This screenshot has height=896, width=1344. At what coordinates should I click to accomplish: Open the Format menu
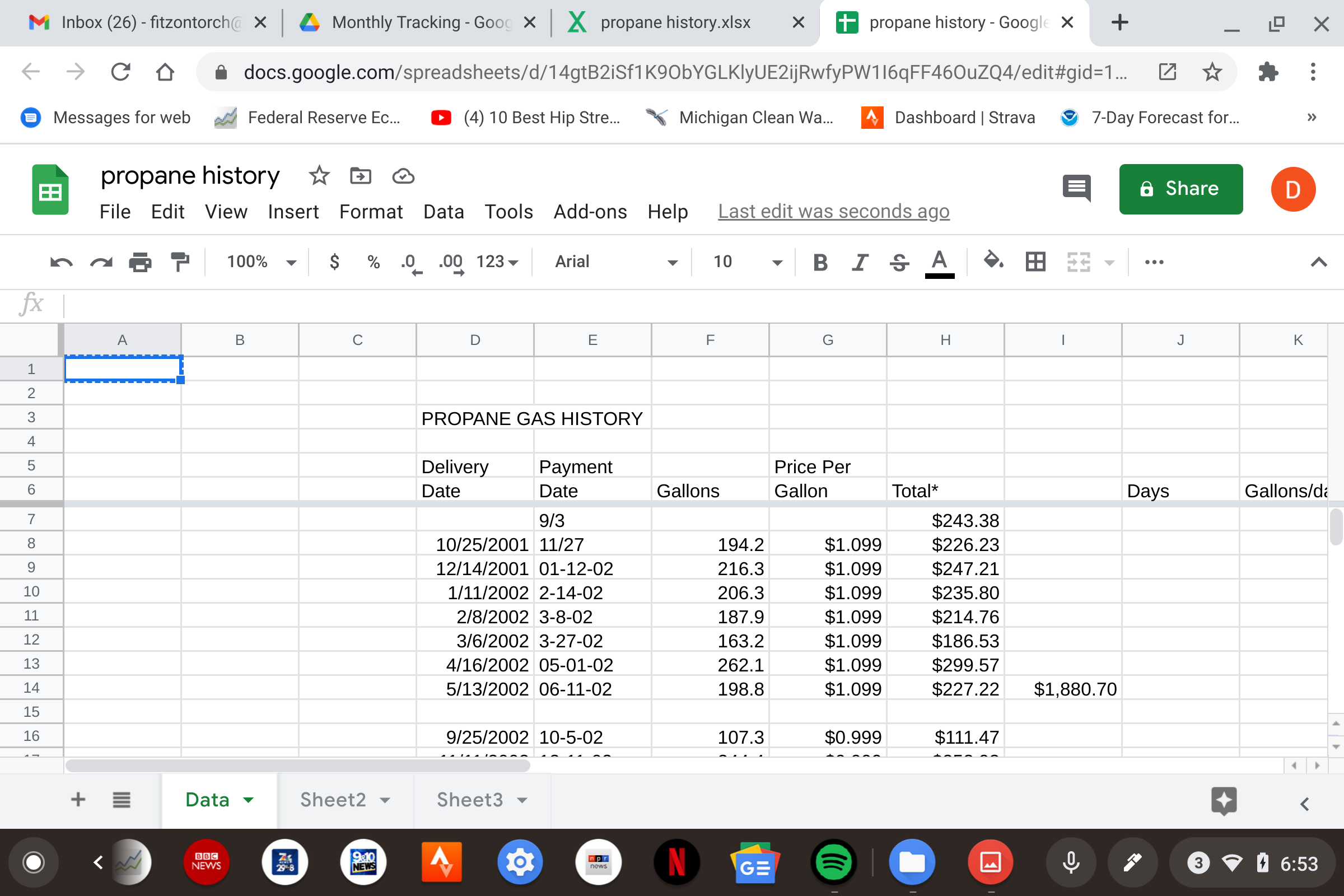[371, 212]
